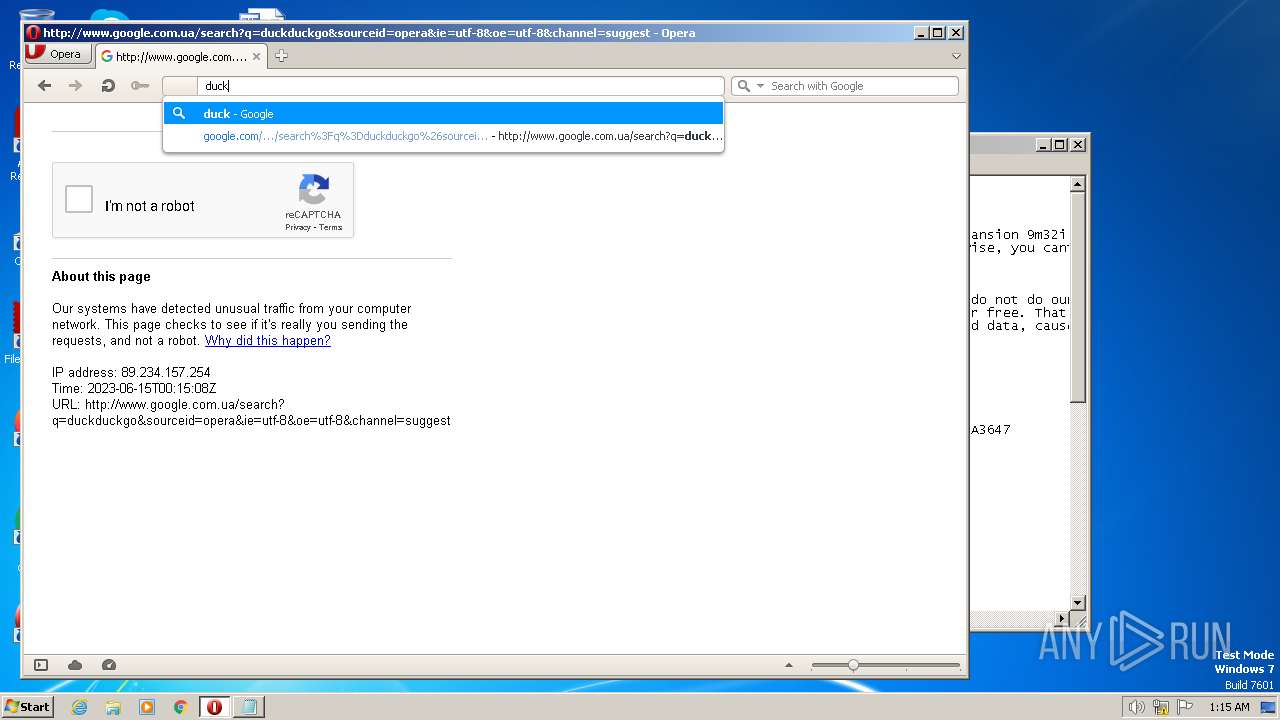Open the reCAPTCHA Terms link
The width and height of the screenshot is (1280, 720).
[x=330, y=227]
